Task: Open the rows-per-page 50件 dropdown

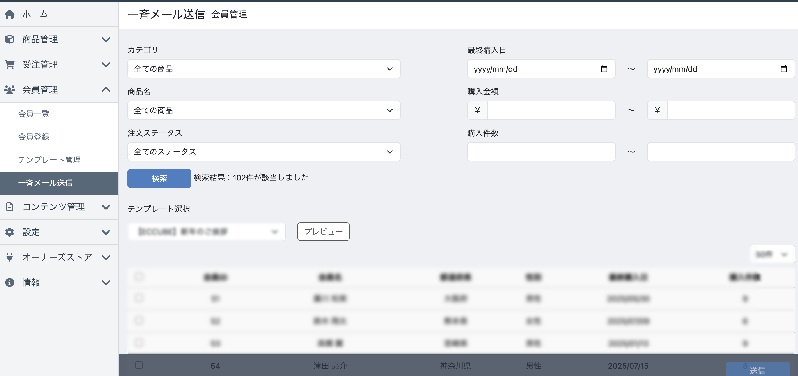Action: tap(772, 254)
